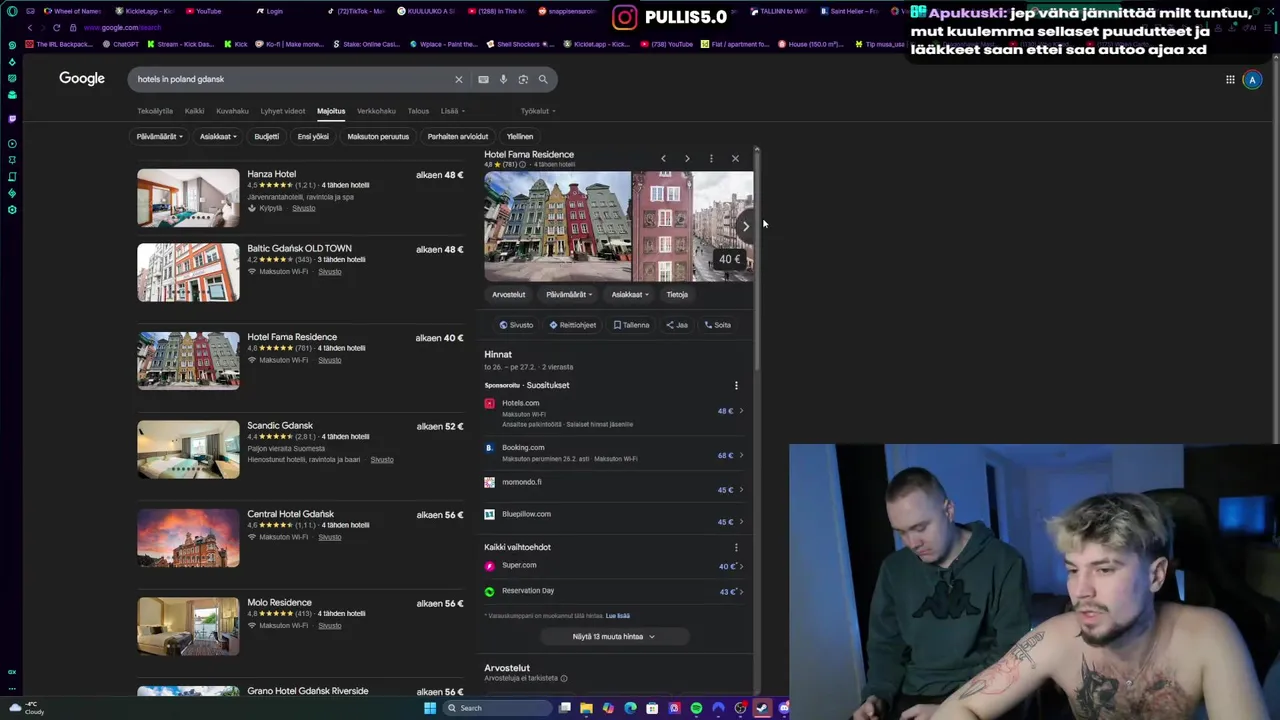Switch to the Verkkohaku tab

pyautogui.click(x=376, y=111)
